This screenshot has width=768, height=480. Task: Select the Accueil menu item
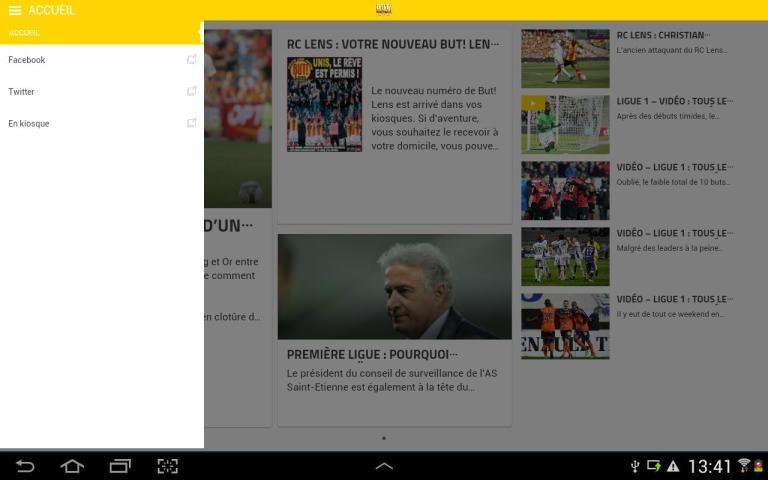[x=25, y=33]
